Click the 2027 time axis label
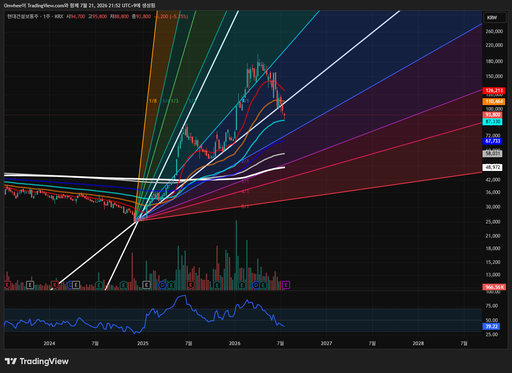 click(x=326, y=343)
